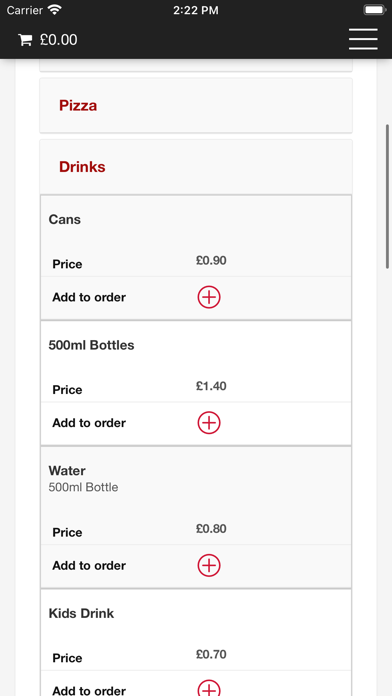Screen dimensions: 392x696
Task: Collapse the Drinks category
Action: [x=196, y=167]
